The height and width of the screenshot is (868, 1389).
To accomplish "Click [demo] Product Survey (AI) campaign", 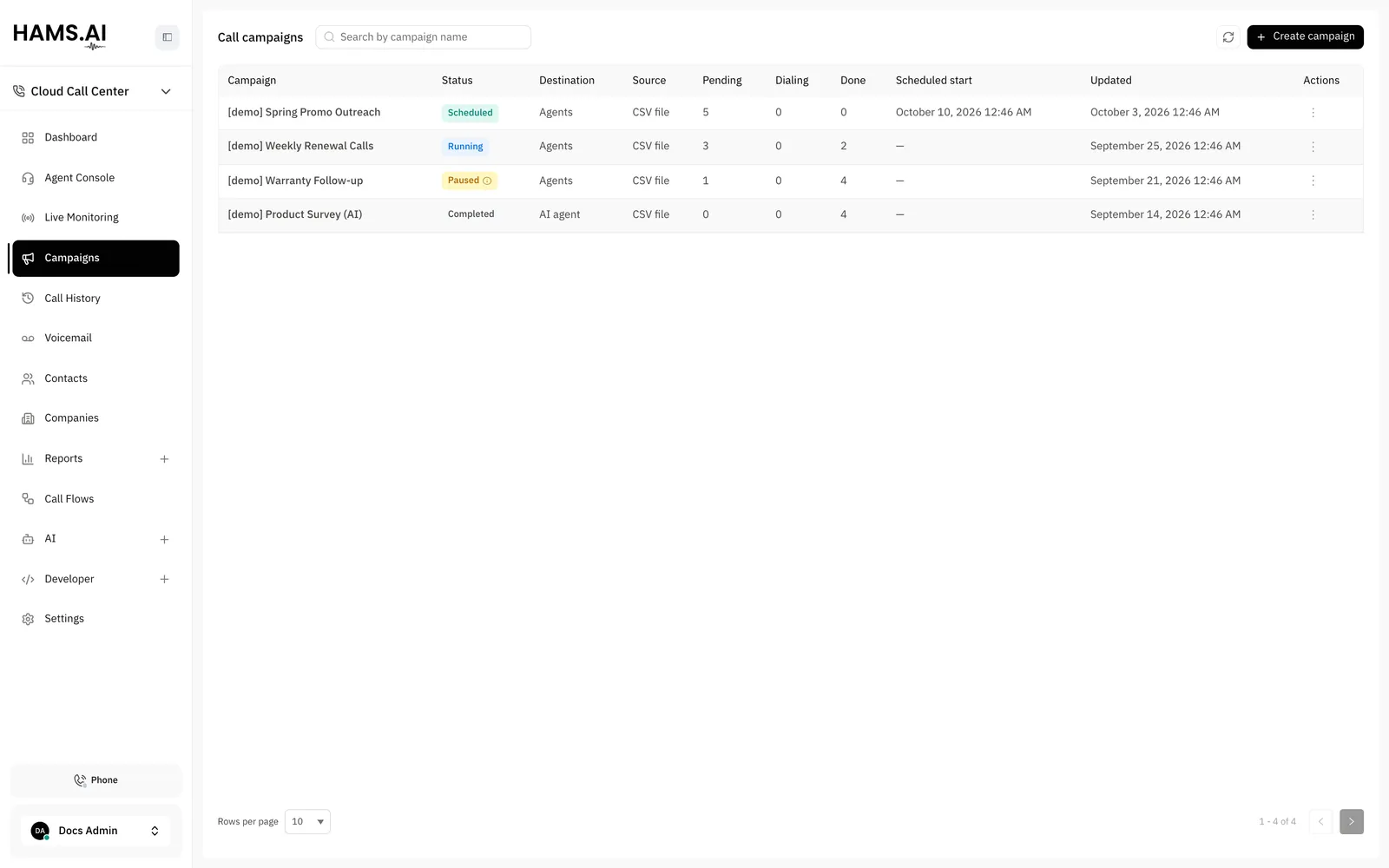I will (x=294, y=214).
